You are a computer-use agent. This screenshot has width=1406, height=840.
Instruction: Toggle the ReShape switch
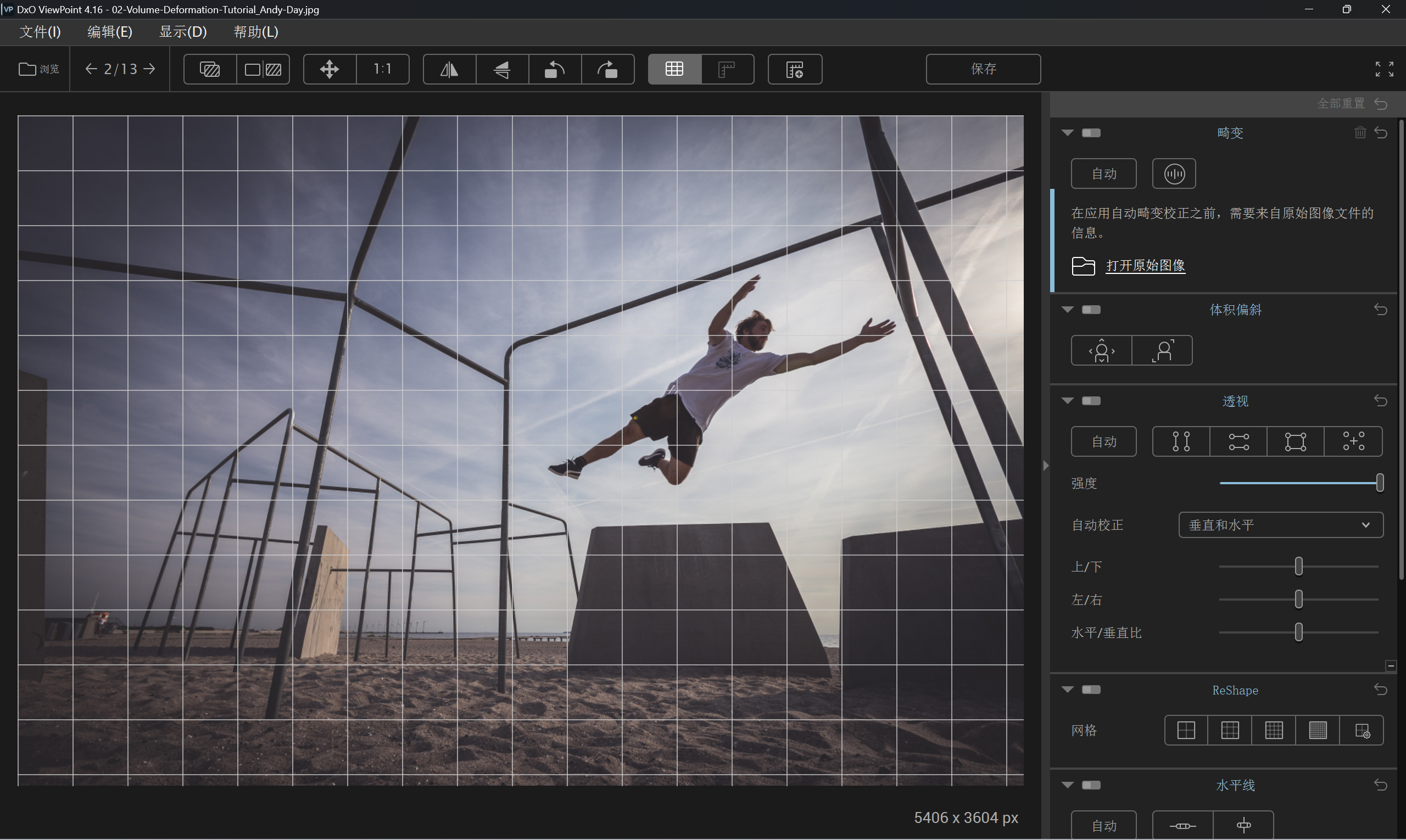(1091, 690)
